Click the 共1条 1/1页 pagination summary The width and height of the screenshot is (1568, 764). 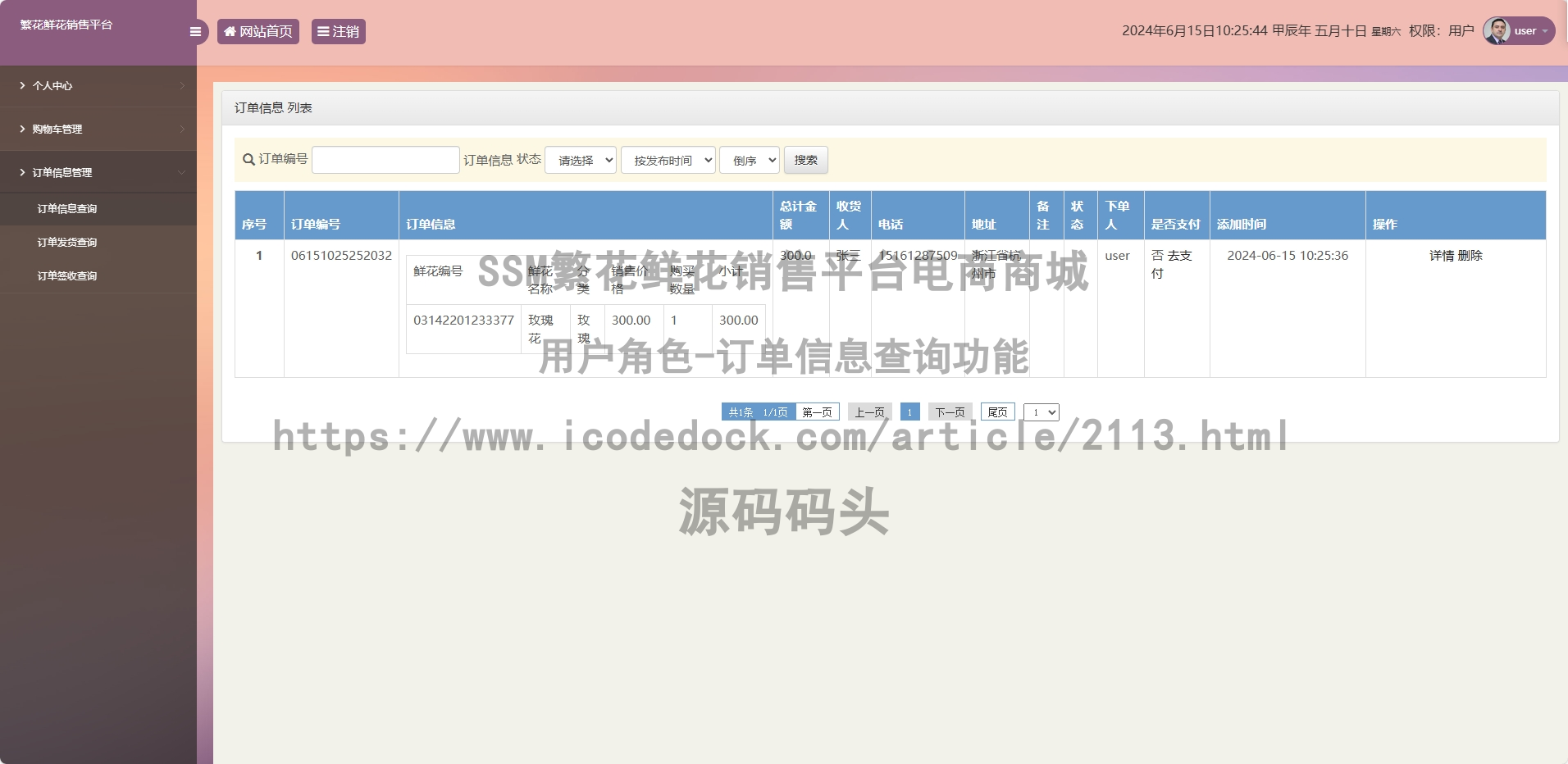click(759, 412)
